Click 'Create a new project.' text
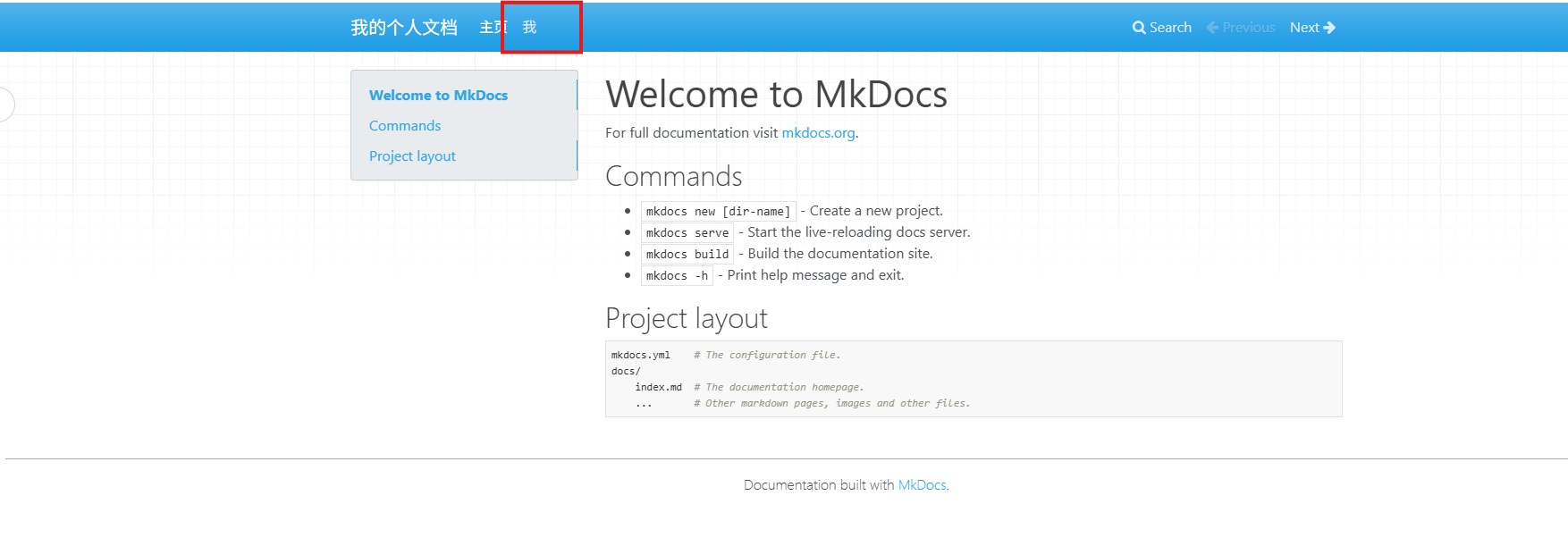 pos(876,211)
